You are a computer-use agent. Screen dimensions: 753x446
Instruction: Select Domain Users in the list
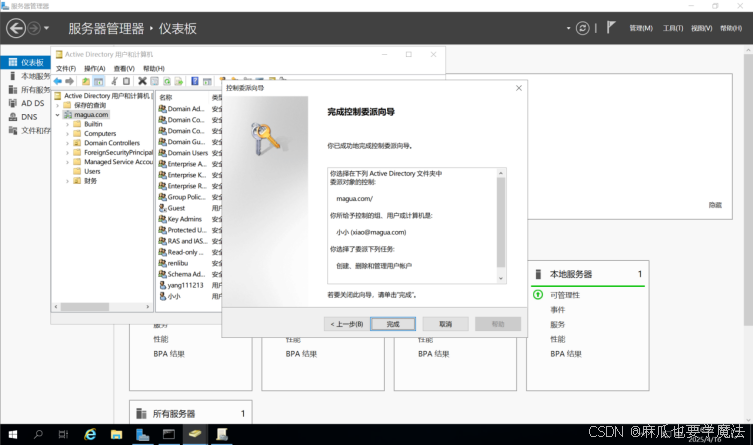[188, 153]
